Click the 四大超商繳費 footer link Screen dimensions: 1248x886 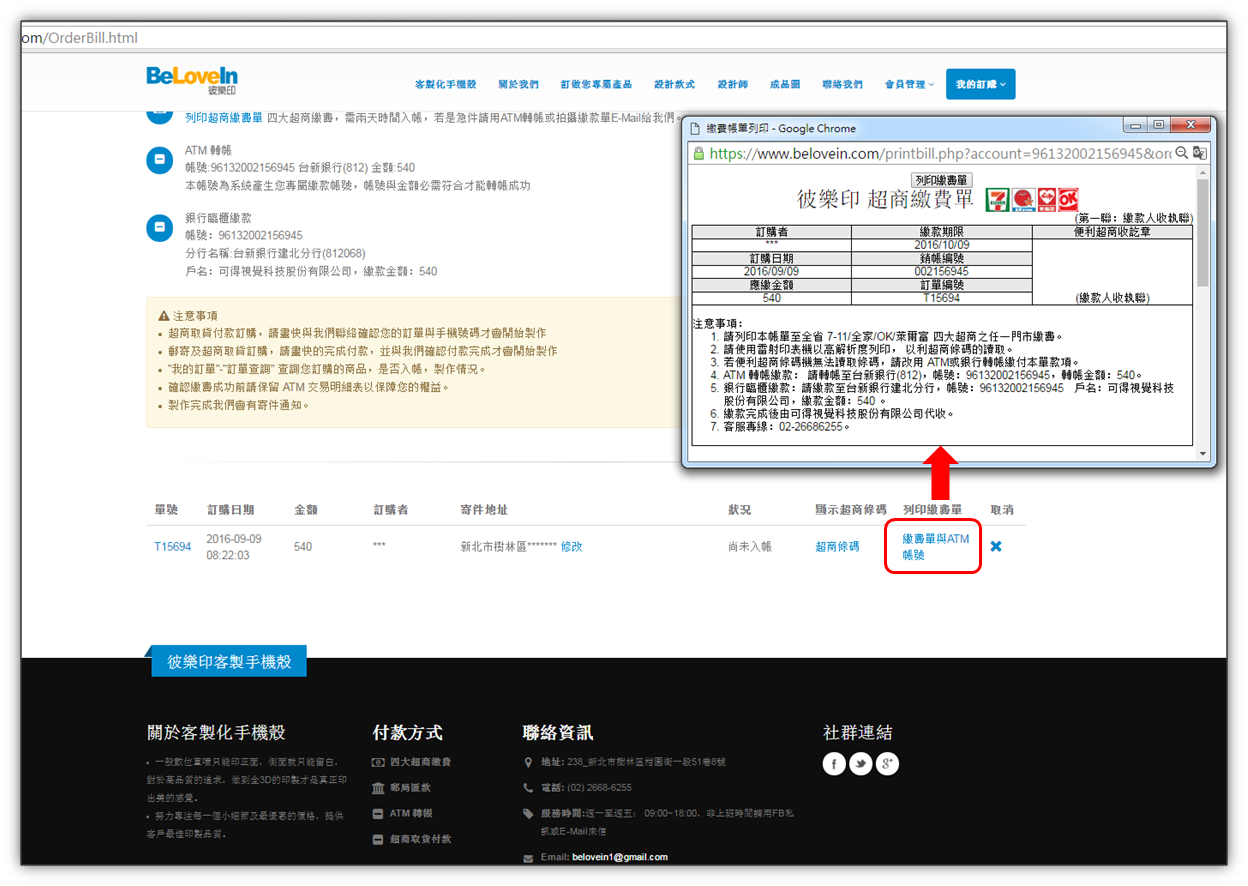(419, 762)
